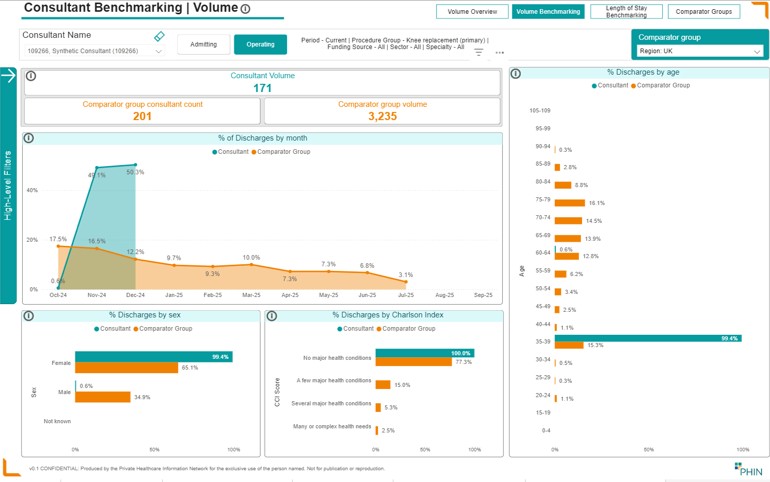Select the Operating view button
The width and height of the screenshot is (770, 482).
[x=260, y=45]
